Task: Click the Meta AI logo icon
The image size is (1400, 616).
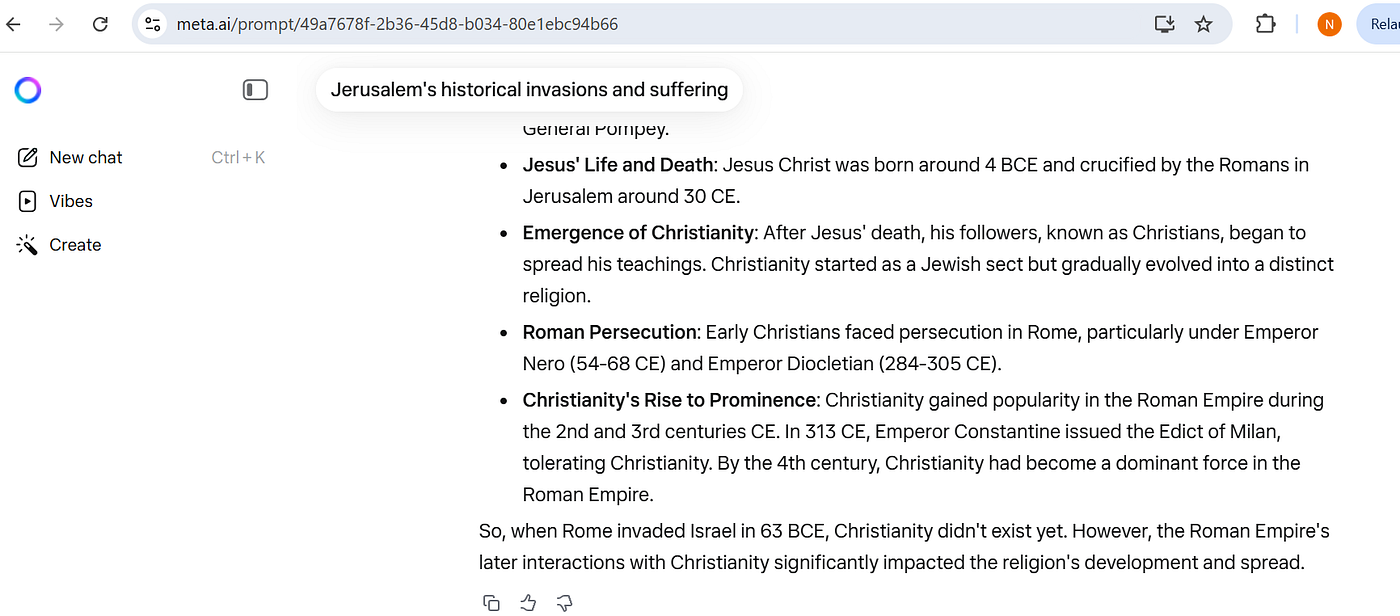Action: click(x=28, y=90)
